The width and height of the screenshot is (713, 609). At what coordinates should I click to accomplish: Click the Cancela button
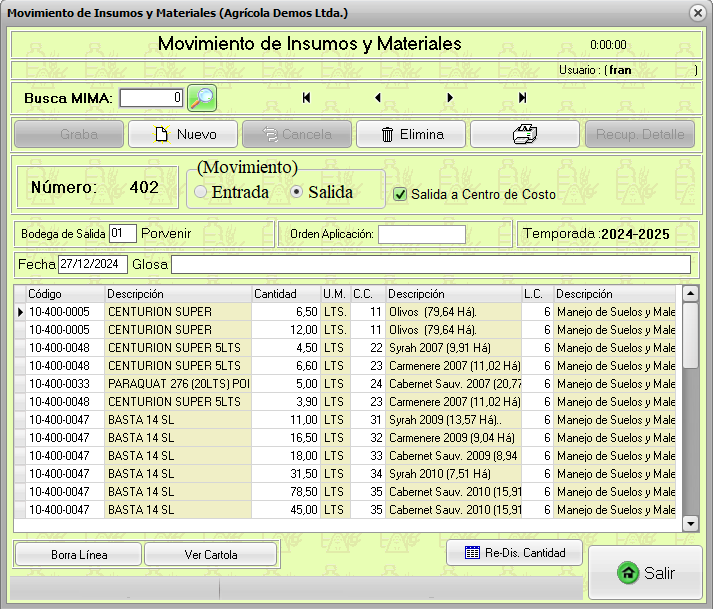297,134
